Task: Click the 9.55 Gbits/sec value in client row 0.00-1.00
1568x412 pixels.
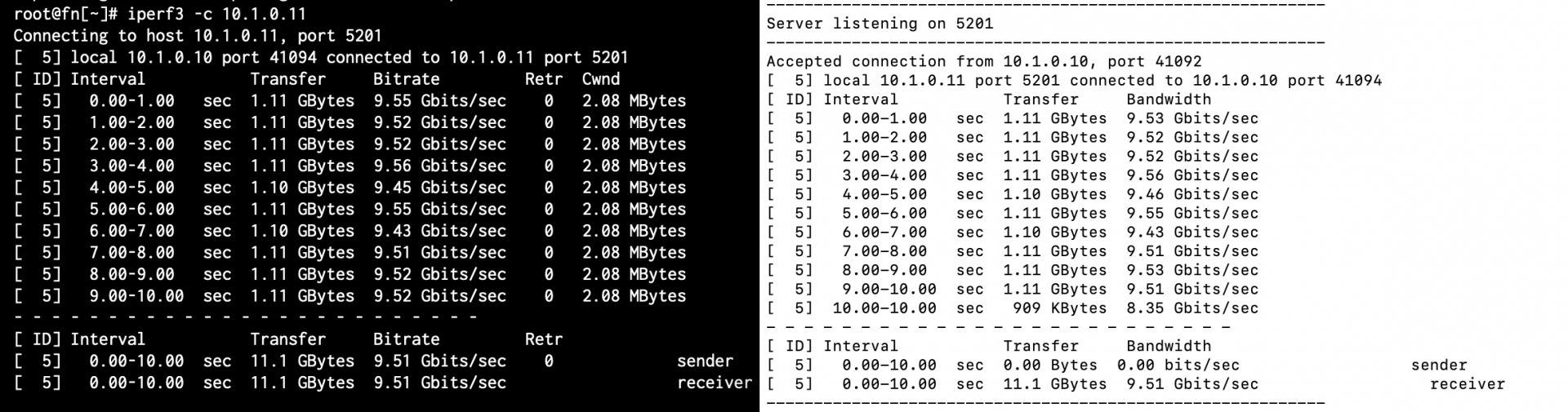Action: [x=439, y=101]
